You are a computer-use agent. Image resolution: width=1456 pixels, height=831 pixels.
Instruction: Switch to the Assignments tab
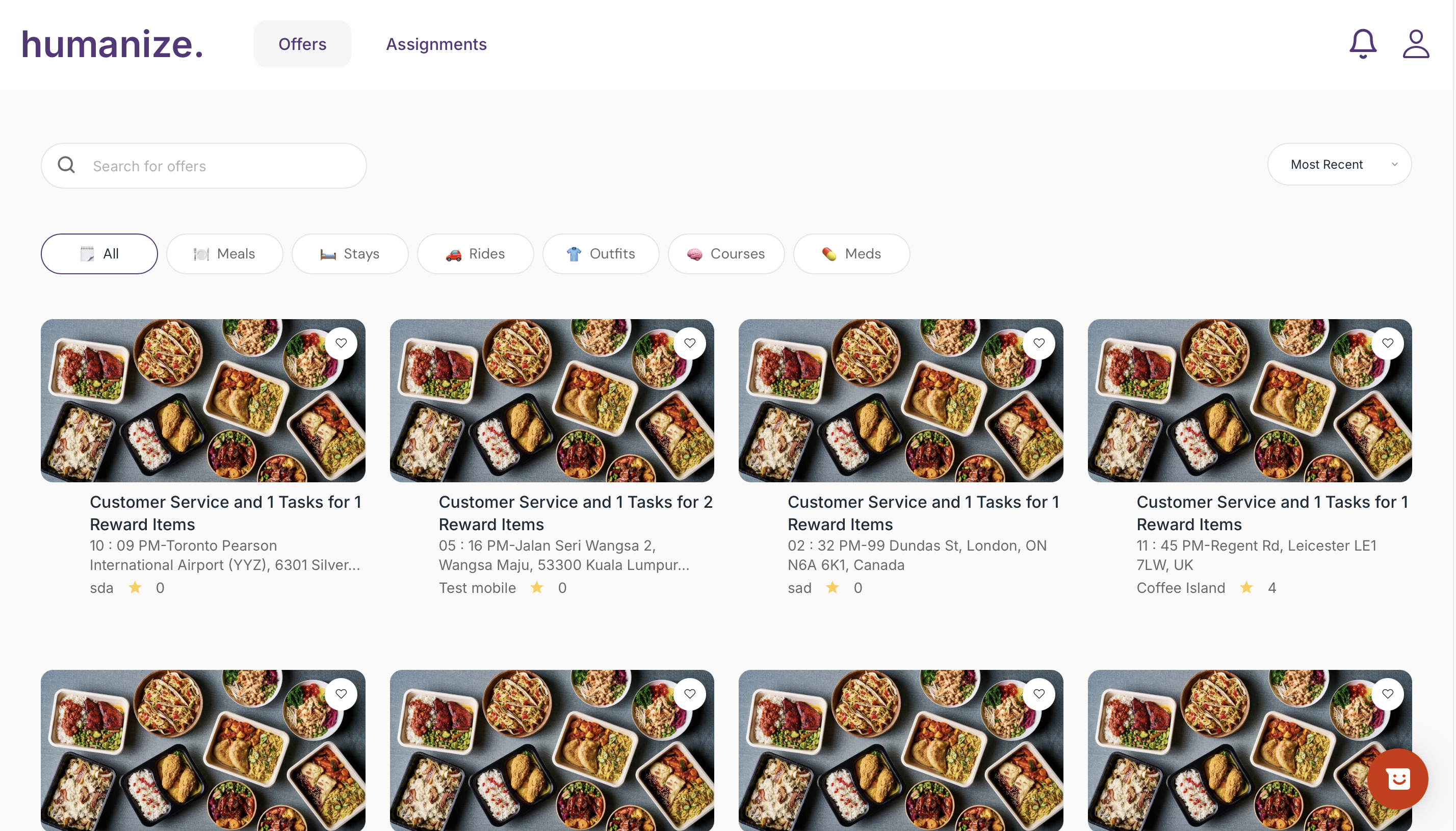[436, 44]
